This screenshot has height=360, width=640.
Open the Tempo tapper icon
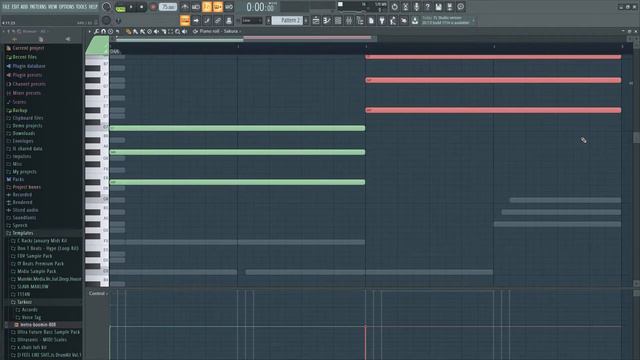pyautogui.click(x=393, y=20)
